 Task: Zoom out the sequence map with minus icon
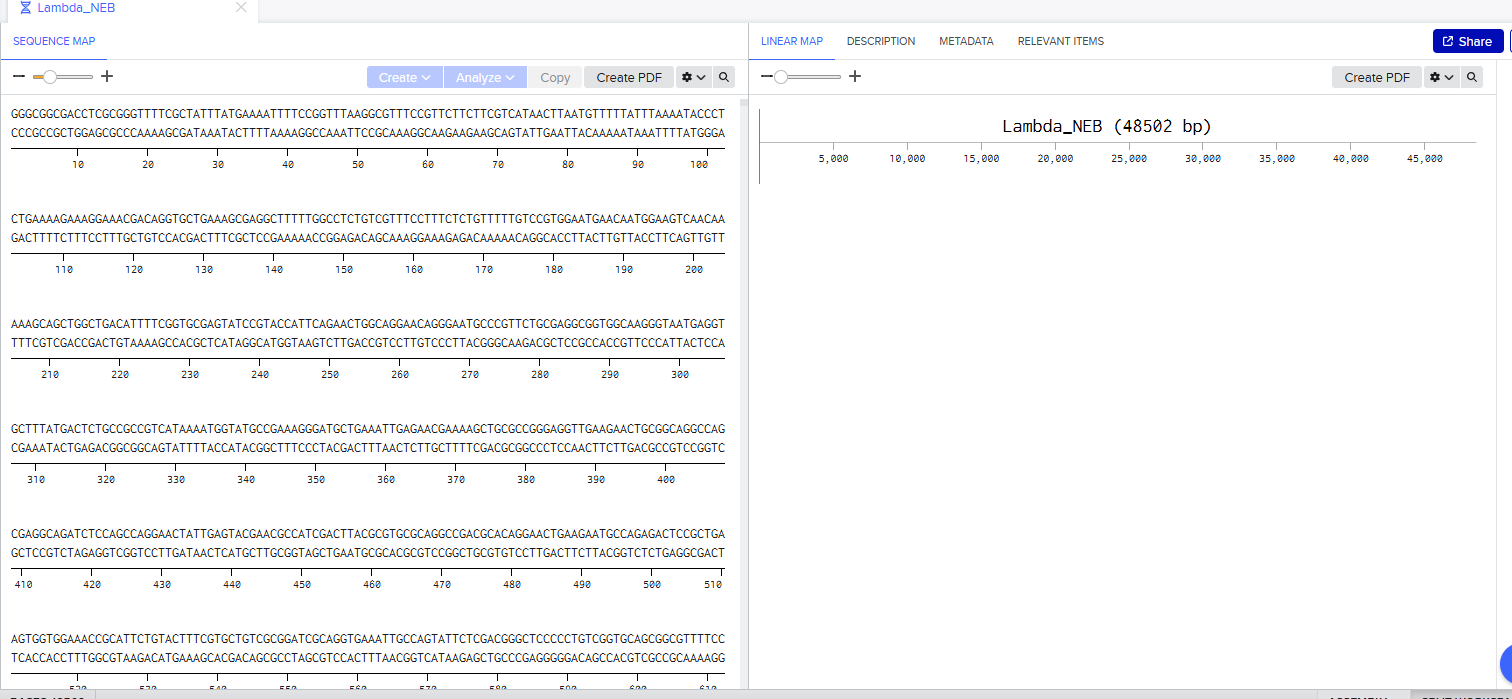[18, 77]
